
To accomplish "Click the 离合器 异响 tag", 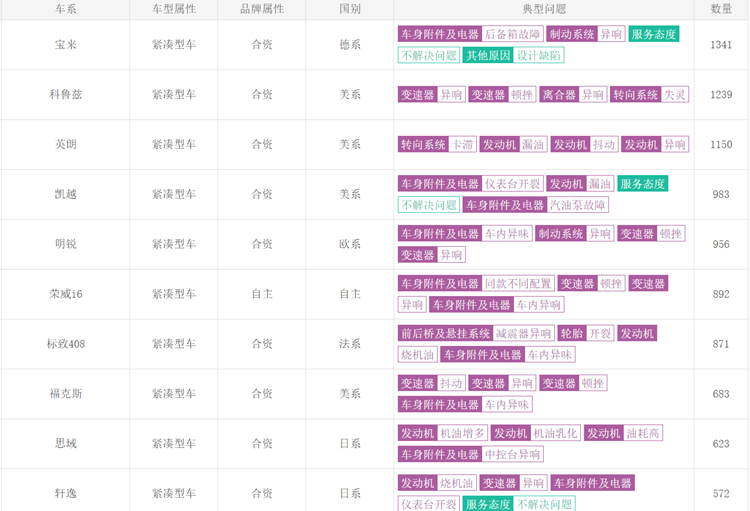I will (x=573, y=94).
